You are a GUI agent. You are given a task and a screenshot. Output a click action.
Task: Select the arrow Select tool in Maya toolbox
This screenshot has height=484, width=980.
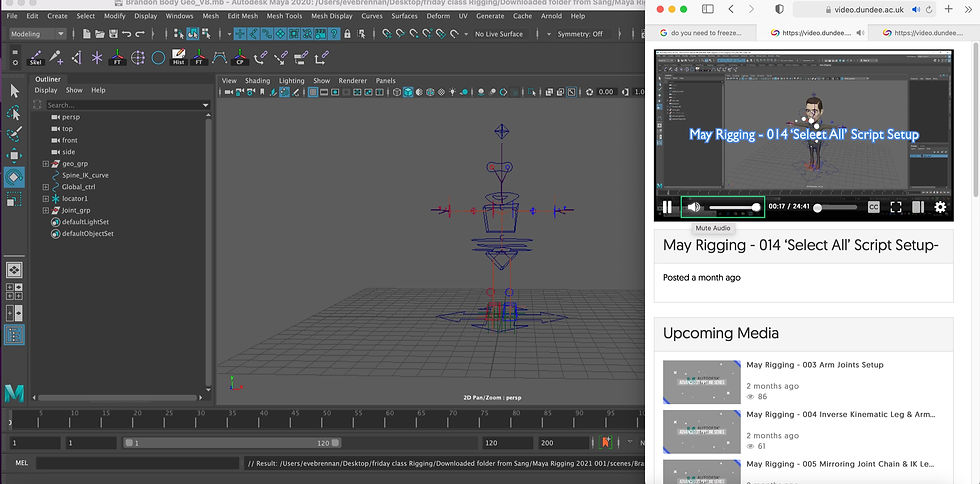pyautogui.click(x=14, y=91)
